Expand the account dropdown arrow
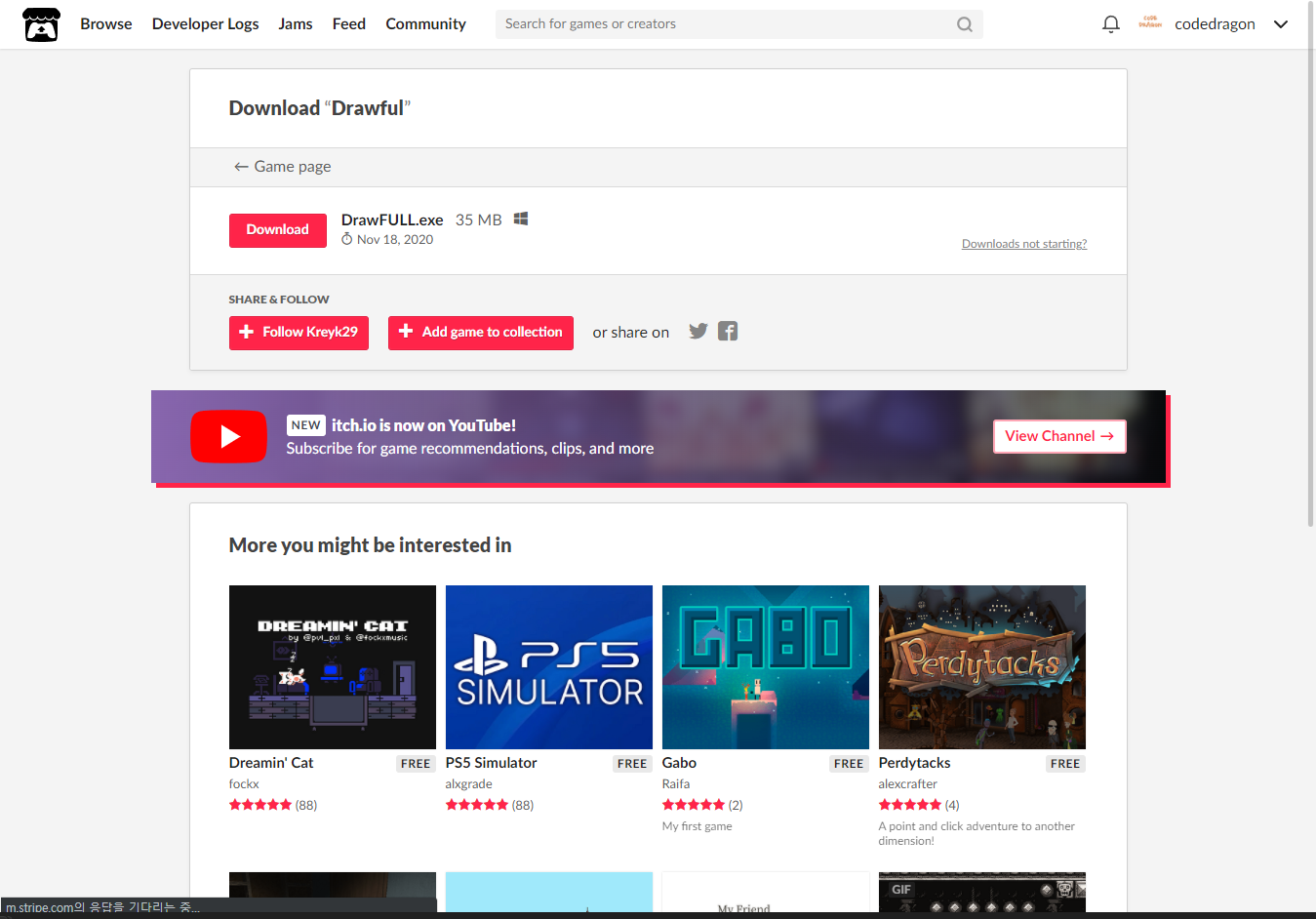 point(1281,24)
